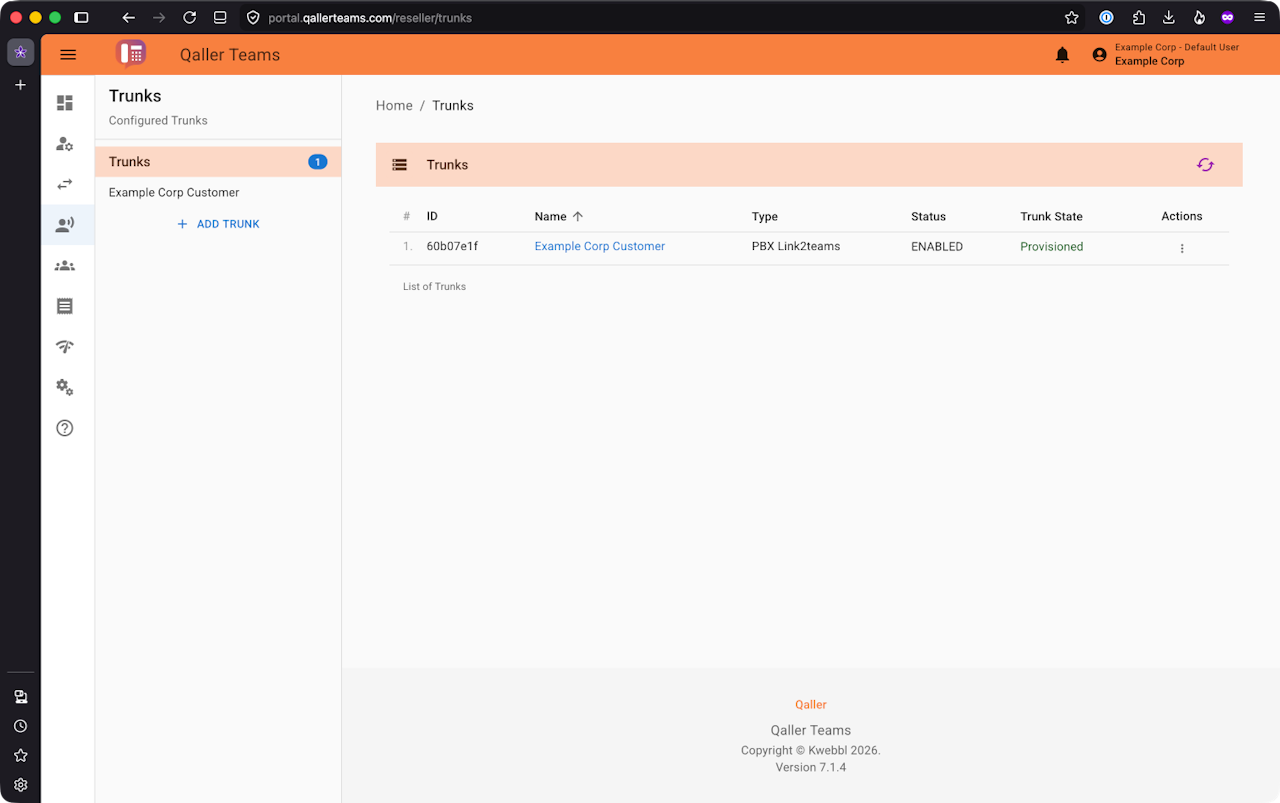Screen dimensions: 1280x803
Task: Go back in the browser
Action: click(x=128, y=18)
